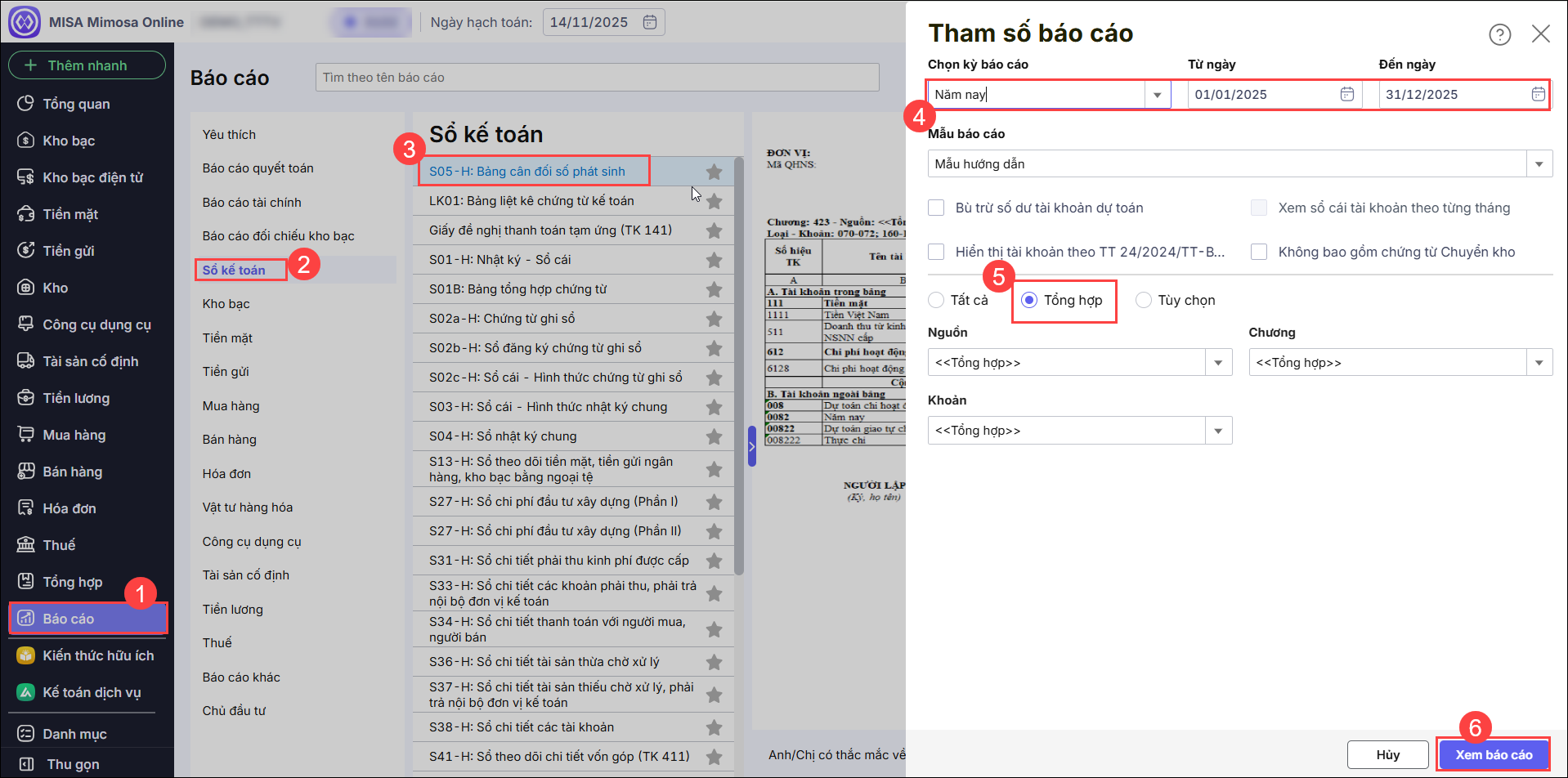
Task: Open the accounting date calendar icon in header
Action: click(x=650, y=22)
